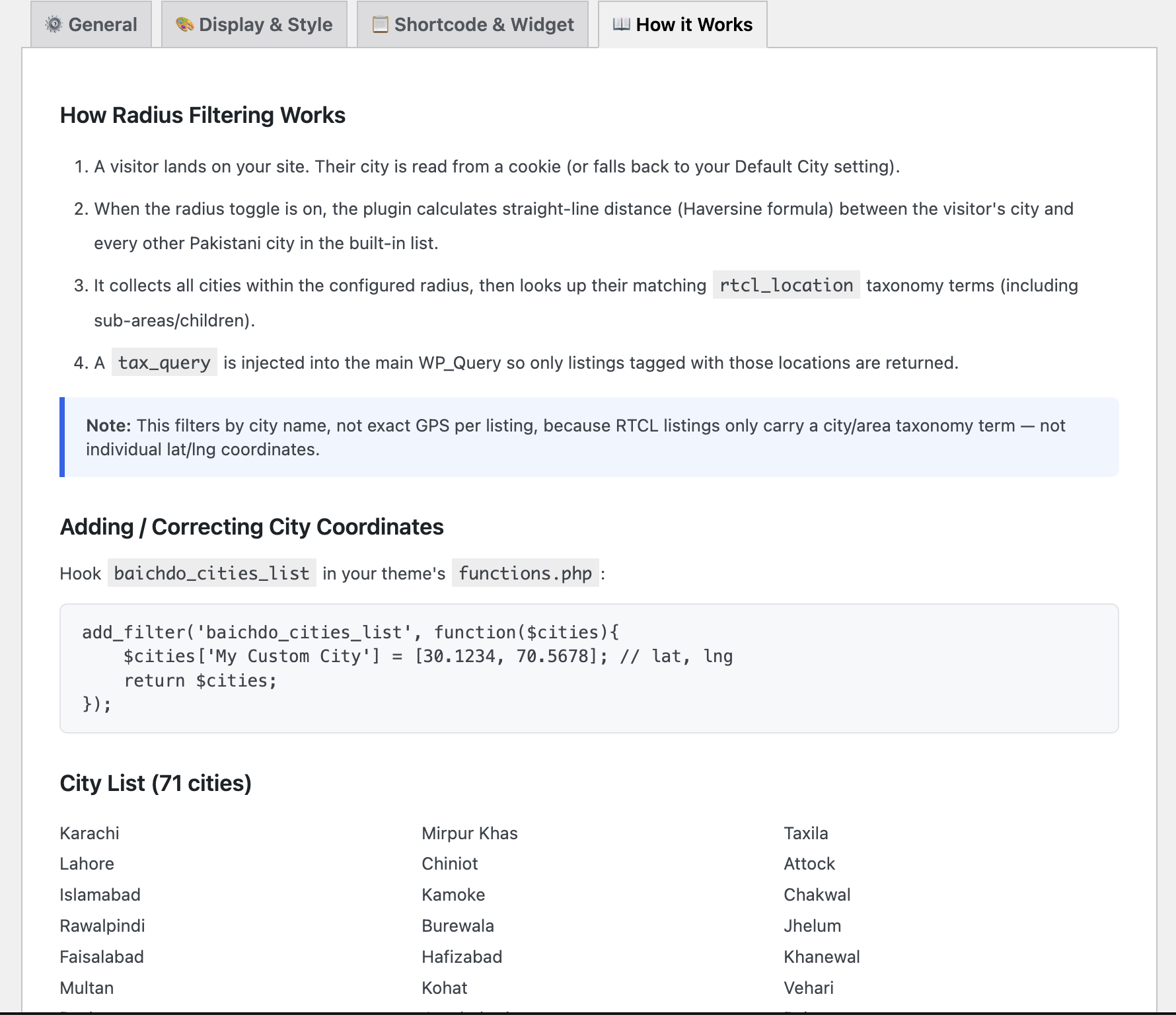Click the 'return $cities;' code line
The width and height of the screenshot is (1176, 1015).
click(x=200, y=681)
